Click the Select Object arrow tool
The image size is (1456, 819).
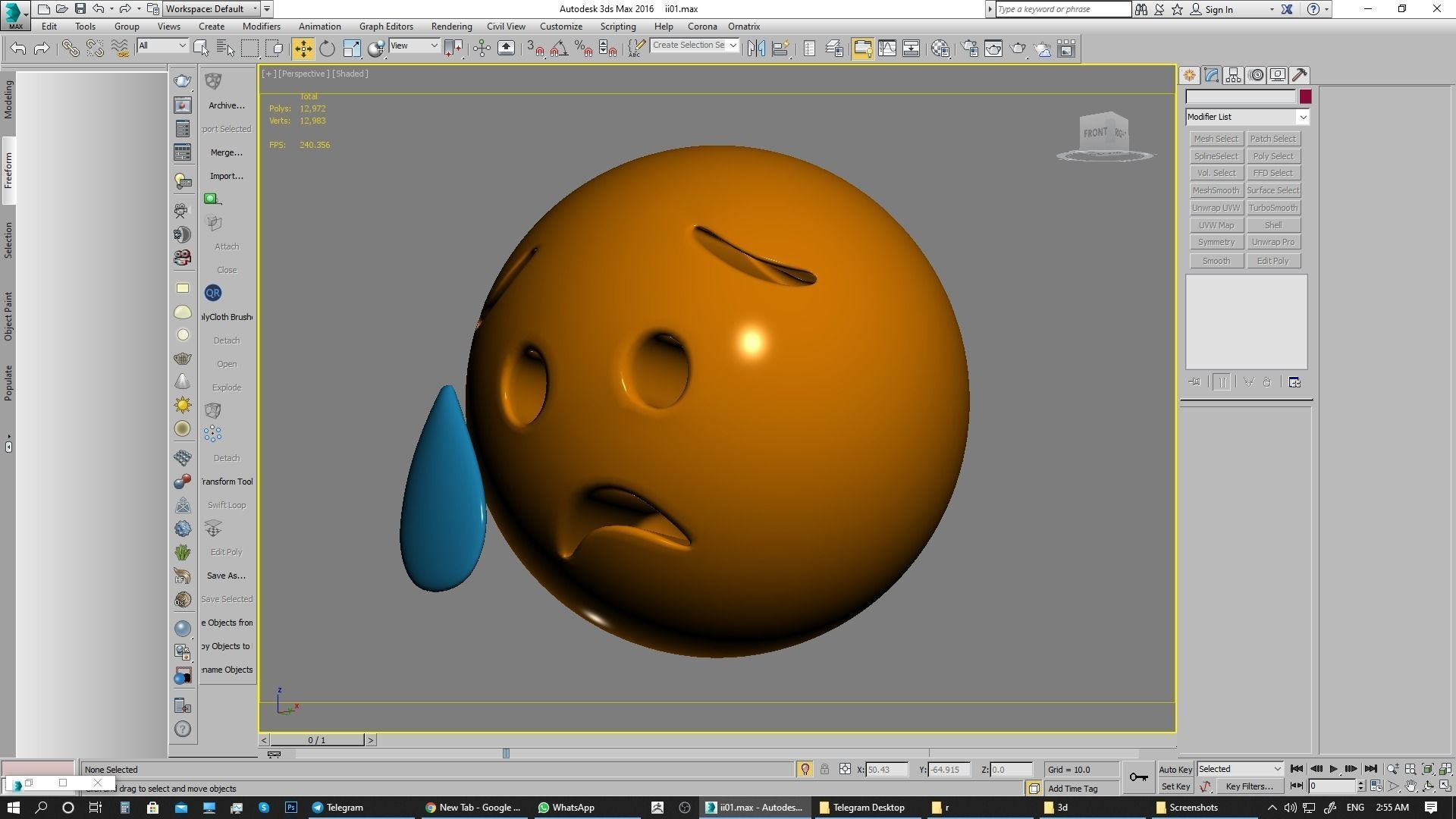pyautogui.click(x=201, y=49)
